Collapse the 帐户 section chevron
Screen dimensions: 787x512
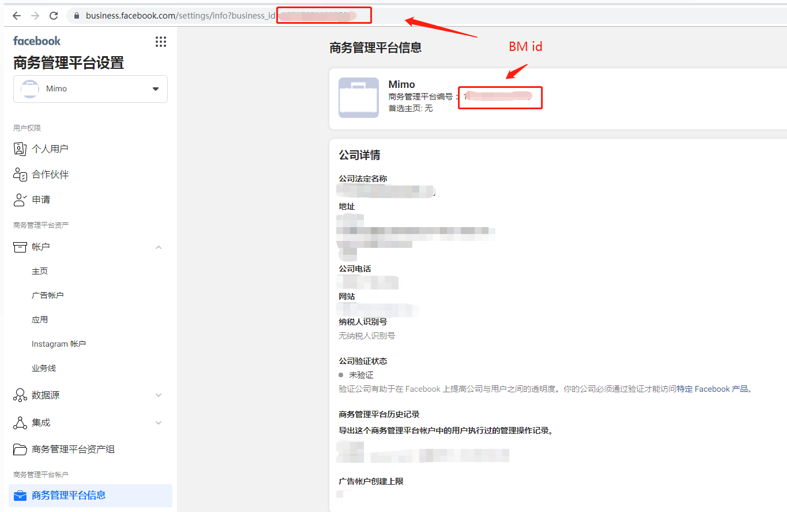pyautogui.click(x=159, y=247)
